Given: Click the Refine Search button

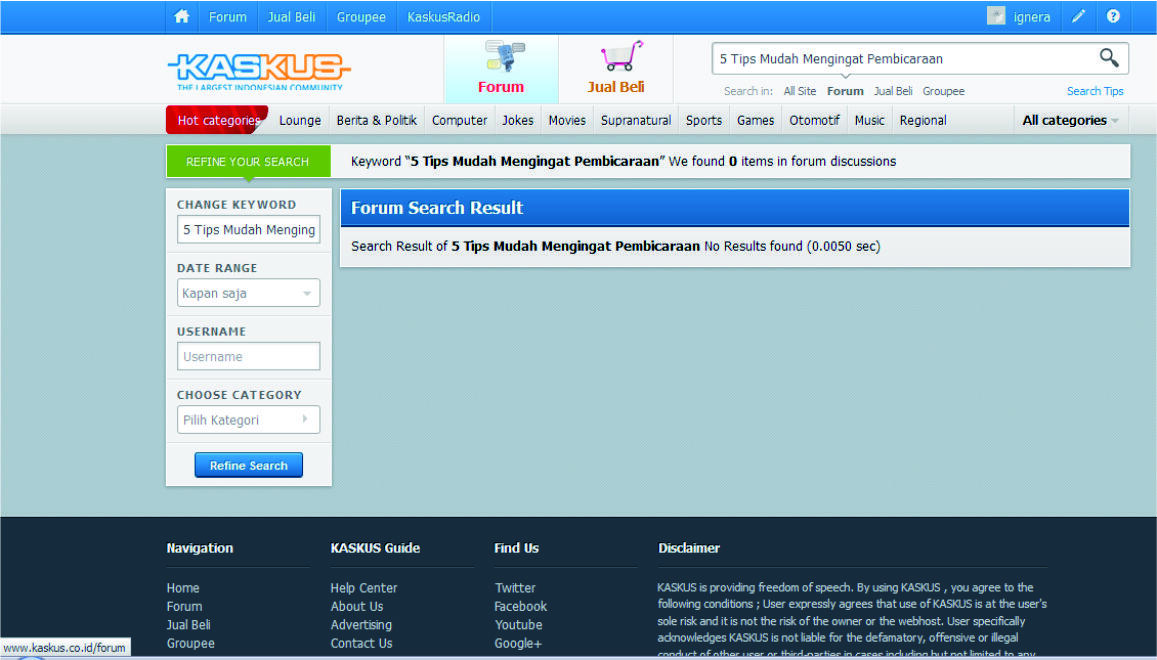Looking at the screenshot, I should [x=249, y=465].
